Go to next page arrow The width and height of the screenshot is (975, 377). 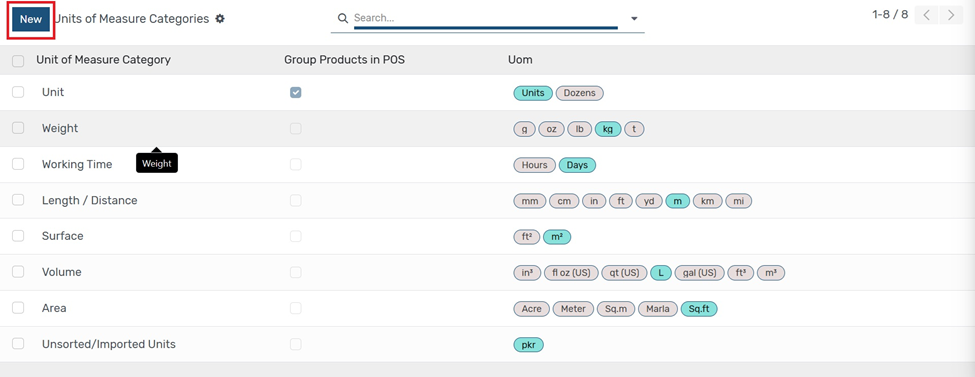pos(951,15)
